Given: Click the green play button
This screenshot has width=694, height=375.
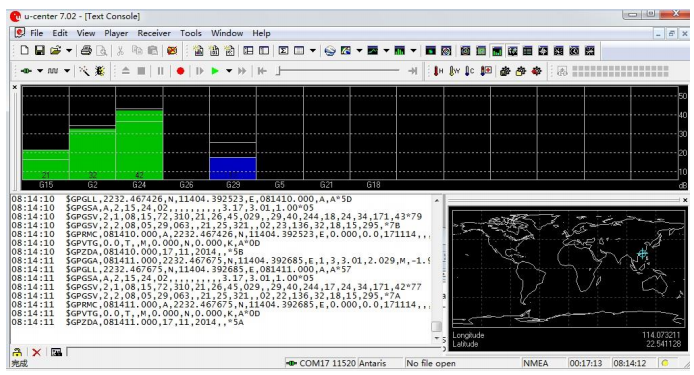Looking at the screenshot, I should click(x=215, y=71).
